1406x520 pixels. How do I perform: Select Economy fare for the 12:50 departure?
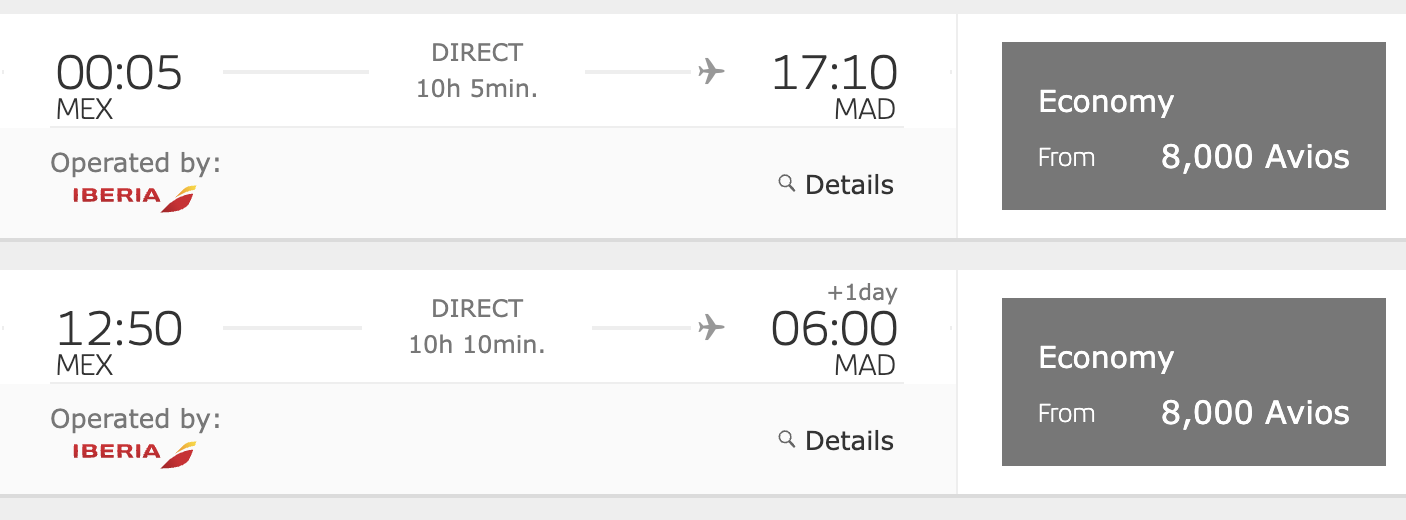coord(1193,382)
